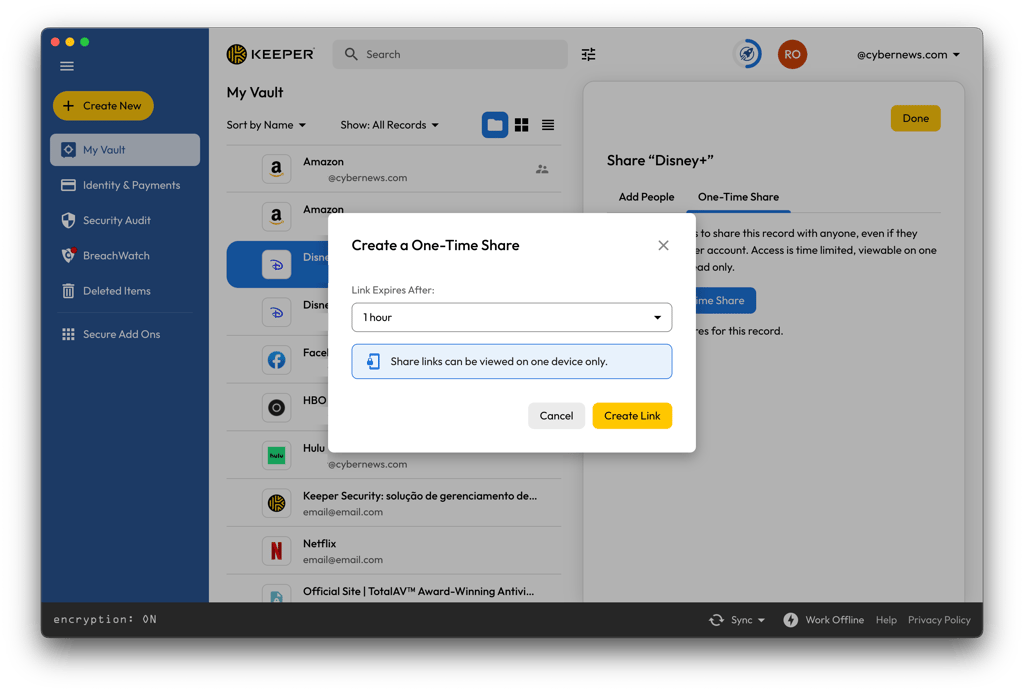
Task: Close the One-Time Share dialog
Action: [x=663, y=245]
